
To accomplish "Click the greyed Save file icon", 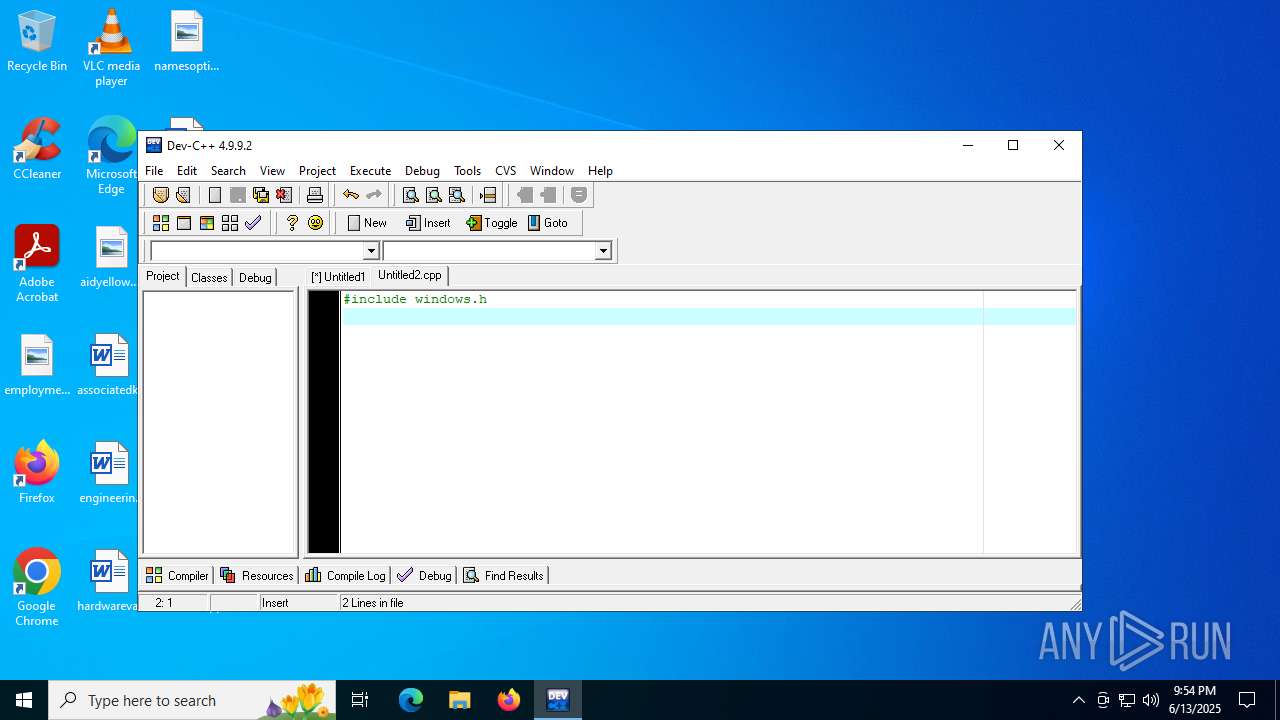I will click(x=238, y=195).
